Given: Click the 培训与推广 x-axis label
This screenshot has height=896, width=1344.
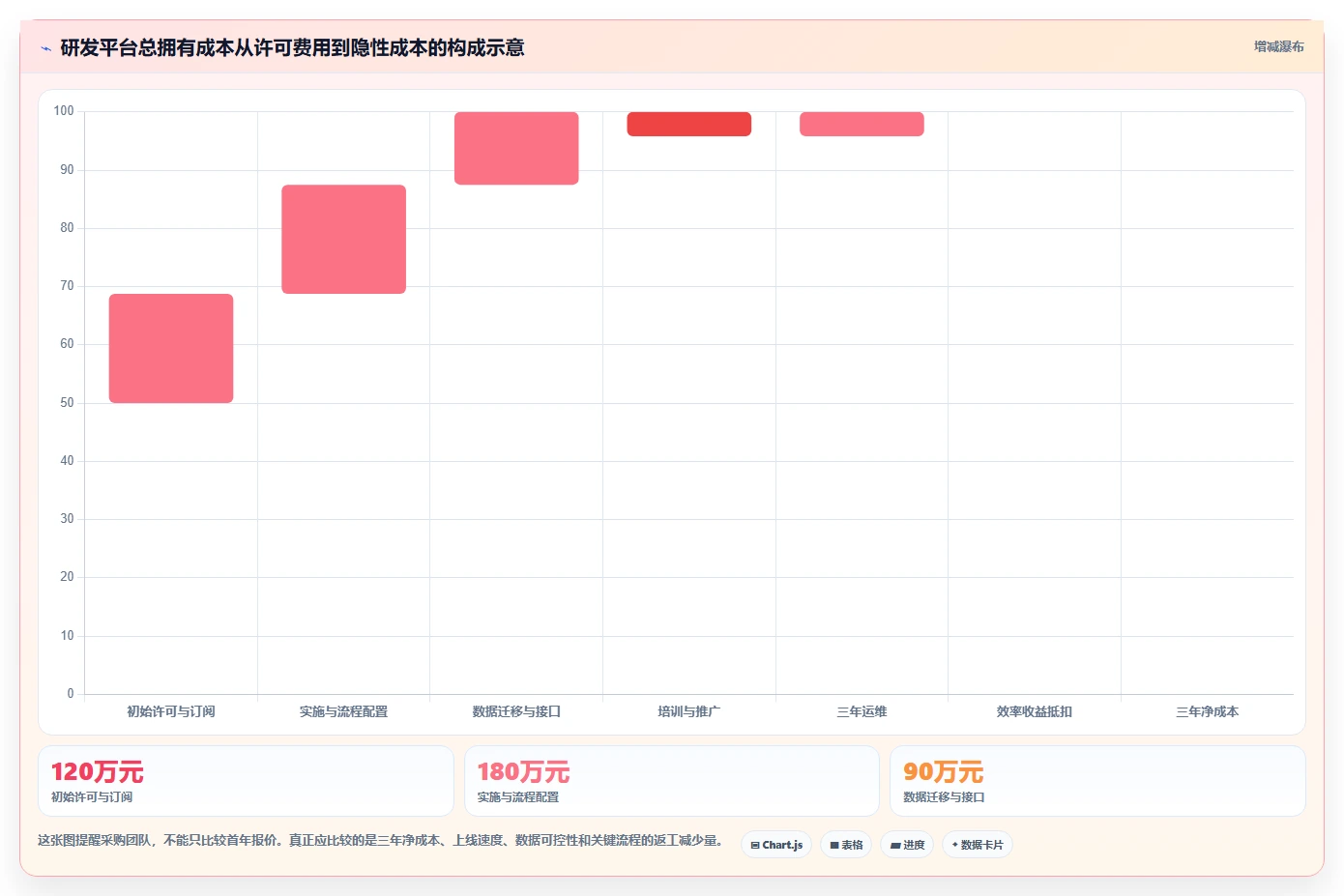Looking at the screenshot, I should pos(689,711).
